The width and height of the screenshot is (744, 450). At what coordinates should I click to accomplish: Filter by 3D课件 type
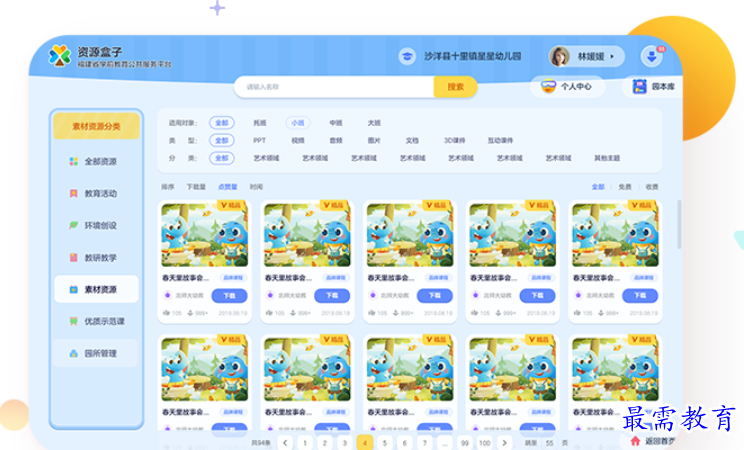454,141
